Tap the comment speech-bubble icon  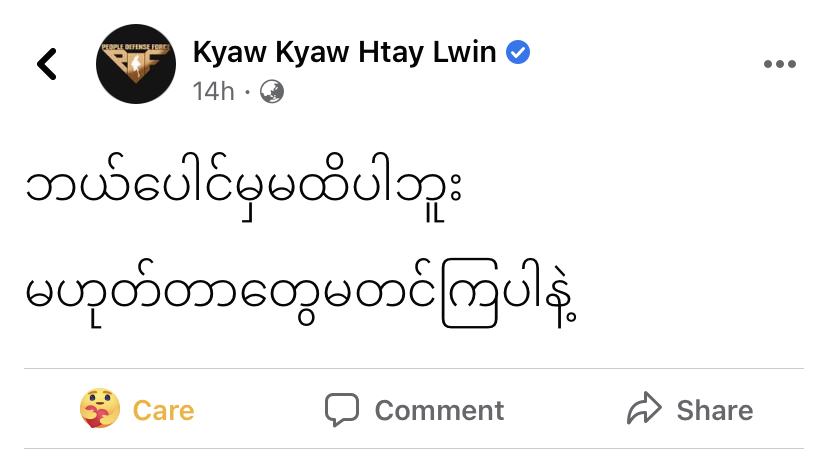(x=342, y=409)
